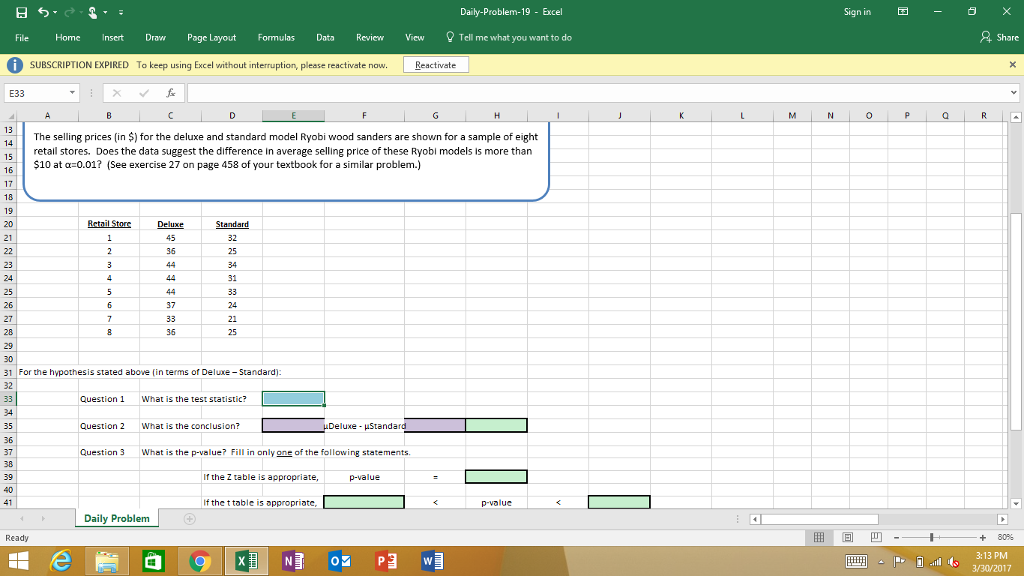This screenshot has height=576, width=1024.
Task: Click the Insert Function fx icon
Action: coord(173,93)
